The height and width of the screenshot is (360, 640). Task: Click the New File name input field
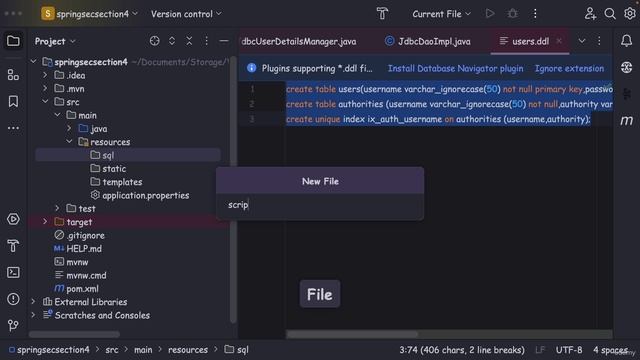(x=320, y=205)
